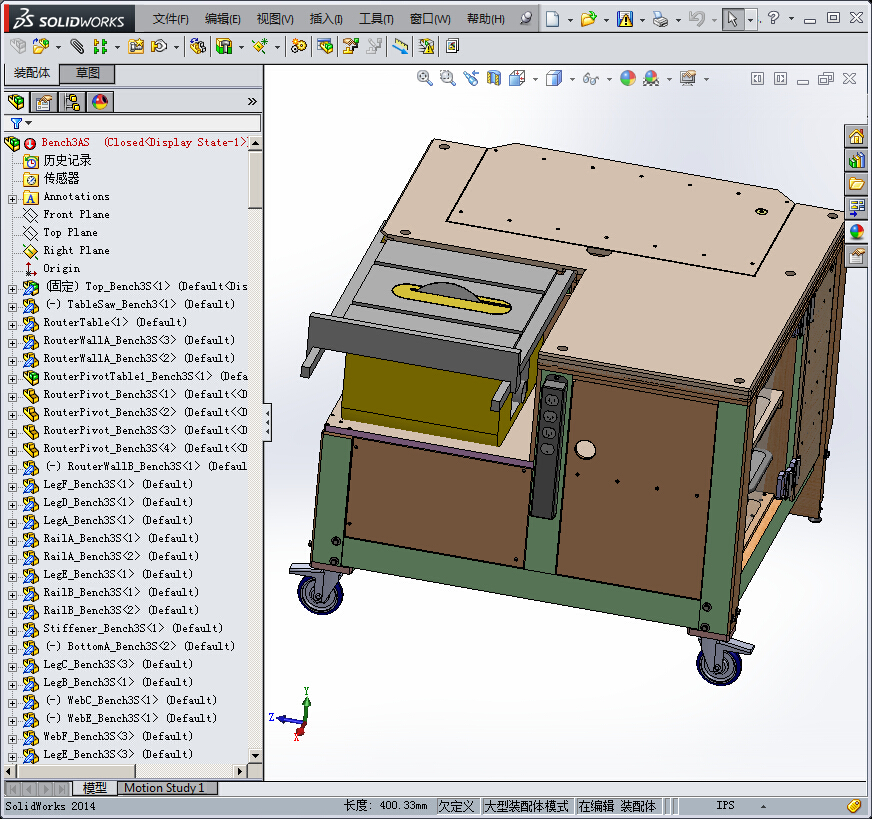Select the Top Plane item in the tree

click(x=70, y=233)
